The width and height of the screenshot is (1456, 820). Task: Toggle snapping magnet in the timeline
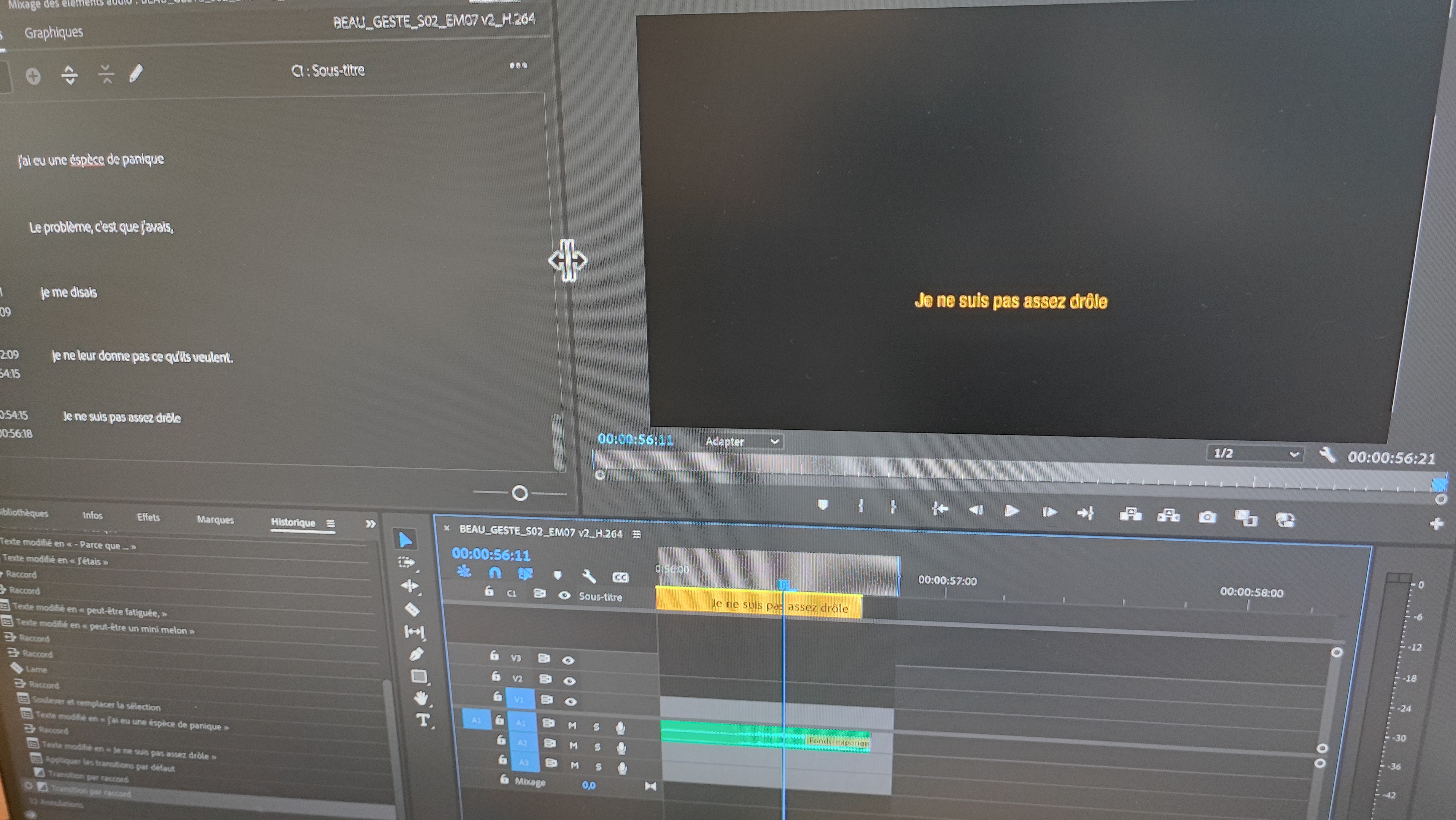pyautogui.click(x=495, y=573)
